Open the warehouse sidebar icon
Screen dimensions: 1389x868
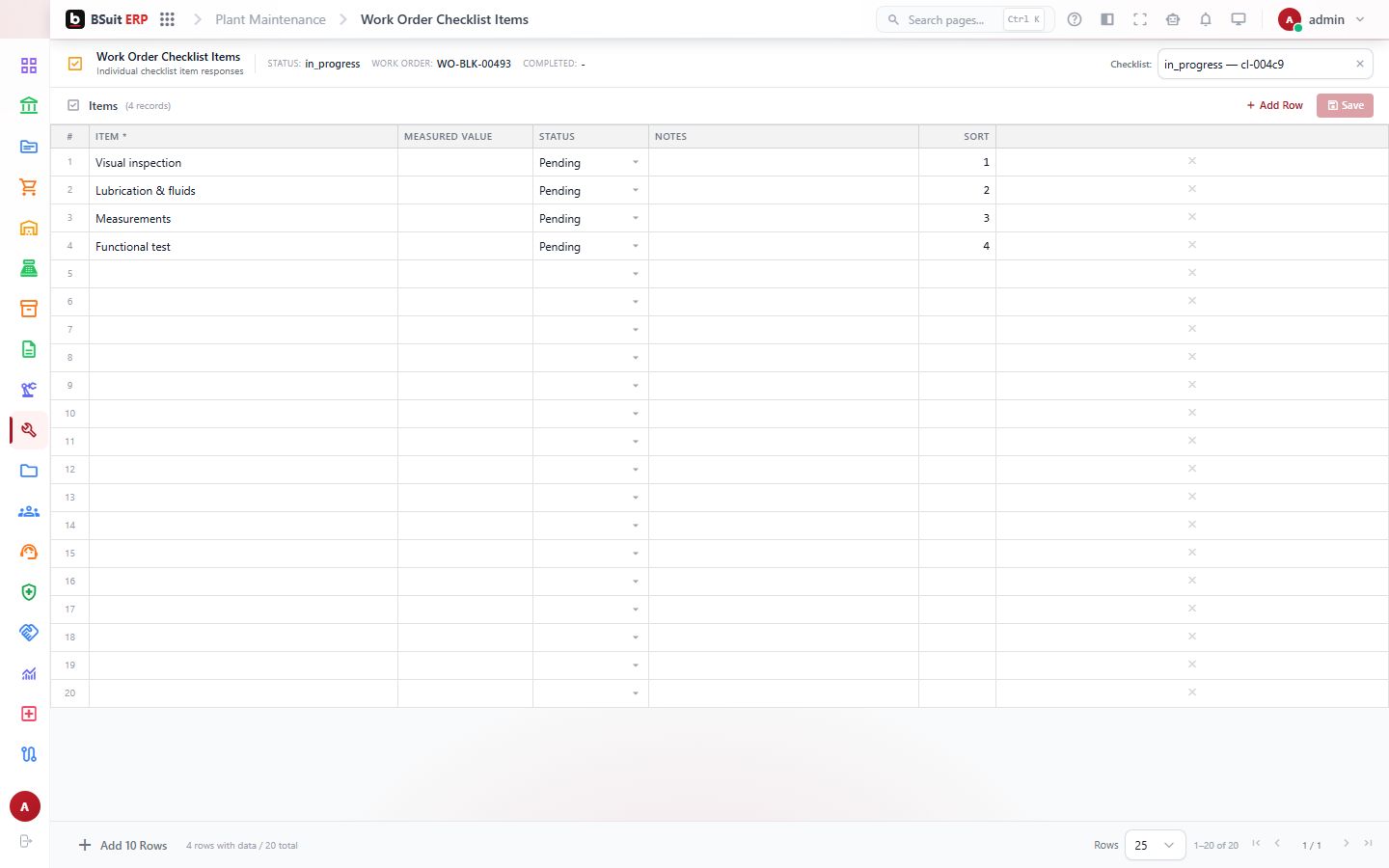(x=29, y=228)
